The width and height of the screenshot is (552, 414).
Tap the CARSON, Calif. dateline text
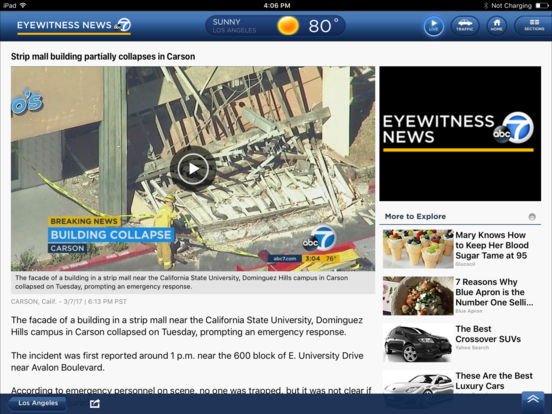pos(69,302)
